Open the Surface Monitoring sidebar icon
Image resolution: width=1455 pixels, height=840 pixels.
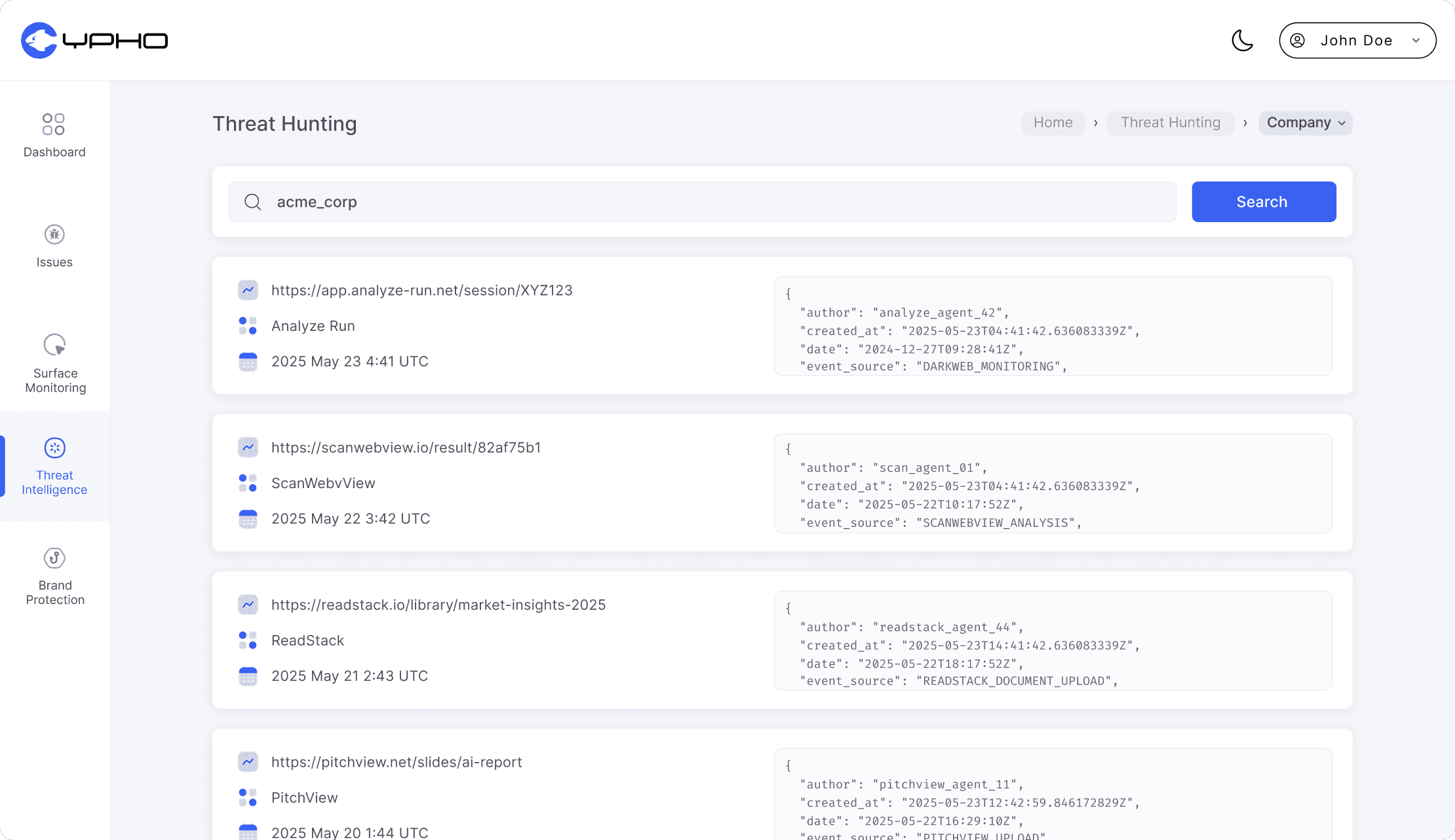click(54, 345)
